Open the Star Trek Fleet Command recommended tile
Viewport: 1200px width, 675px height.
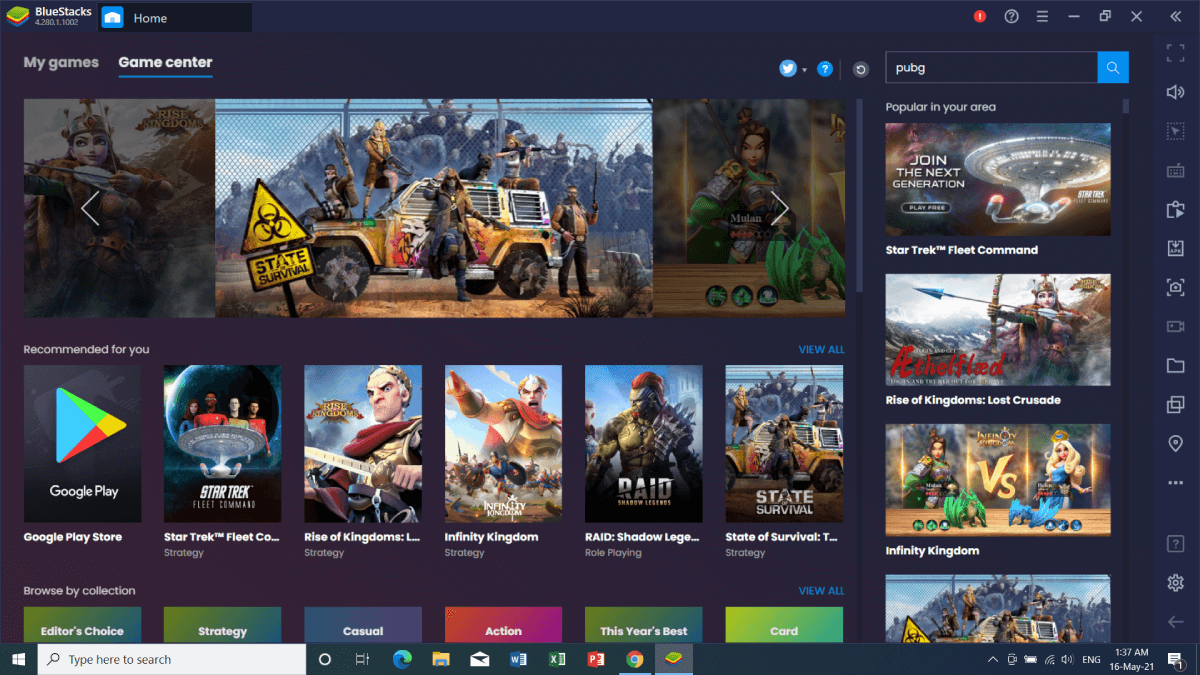pyautogui.click(x=222, y=444)
